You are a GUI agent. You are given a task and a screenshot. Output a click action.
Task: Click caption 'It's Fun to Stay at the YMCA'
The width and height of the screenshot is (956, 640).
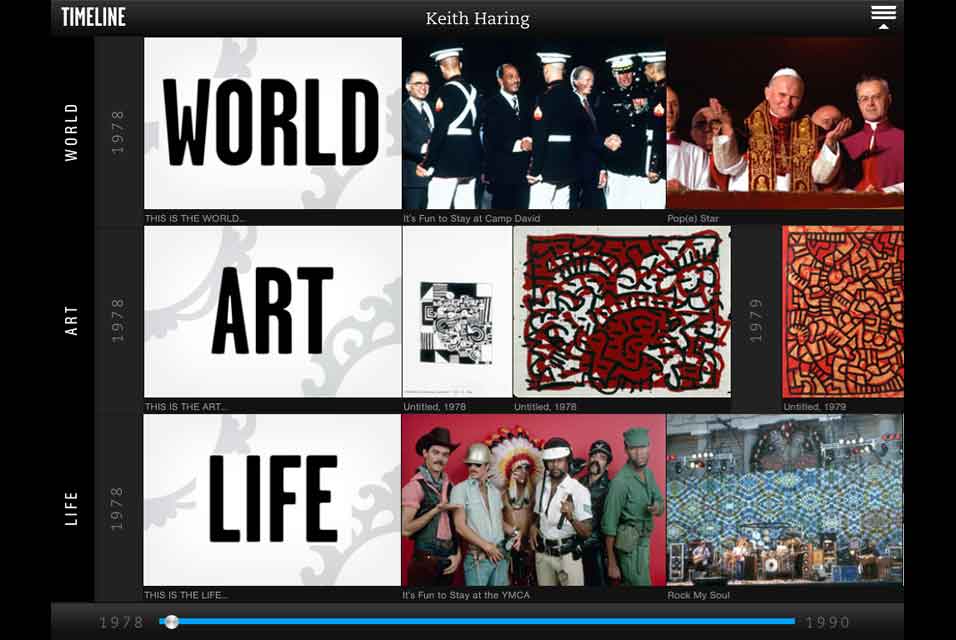coord(466,595)
